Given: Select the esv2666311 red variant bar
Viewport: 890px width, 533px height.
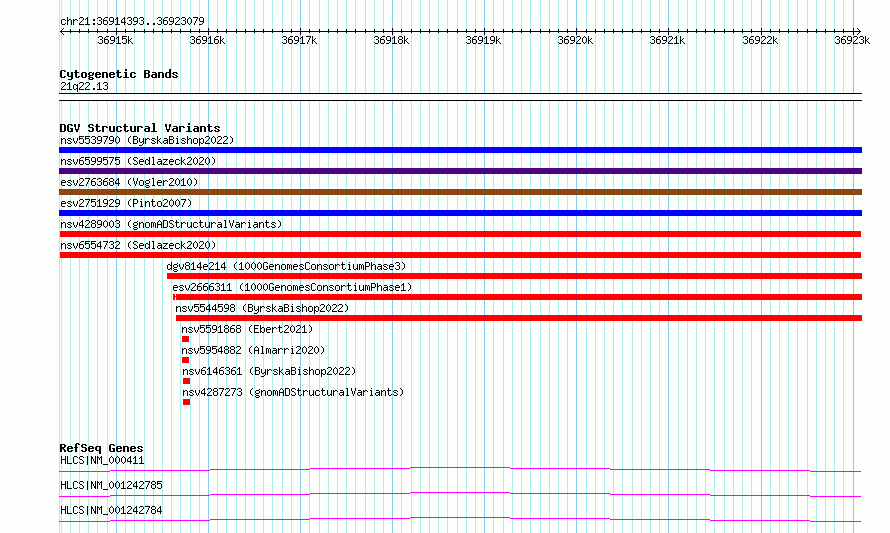Looking at the screenshot, I should point(518,297).
